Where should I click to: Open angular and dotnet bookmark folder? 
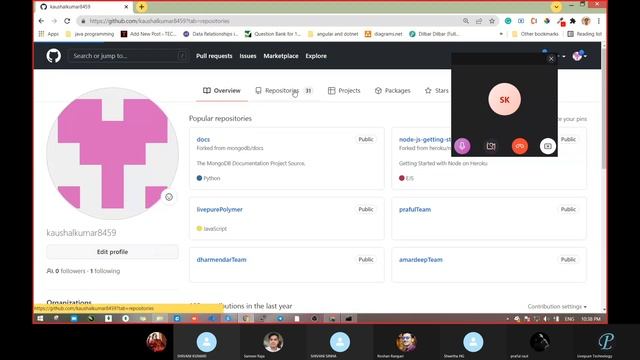point(333,34)
